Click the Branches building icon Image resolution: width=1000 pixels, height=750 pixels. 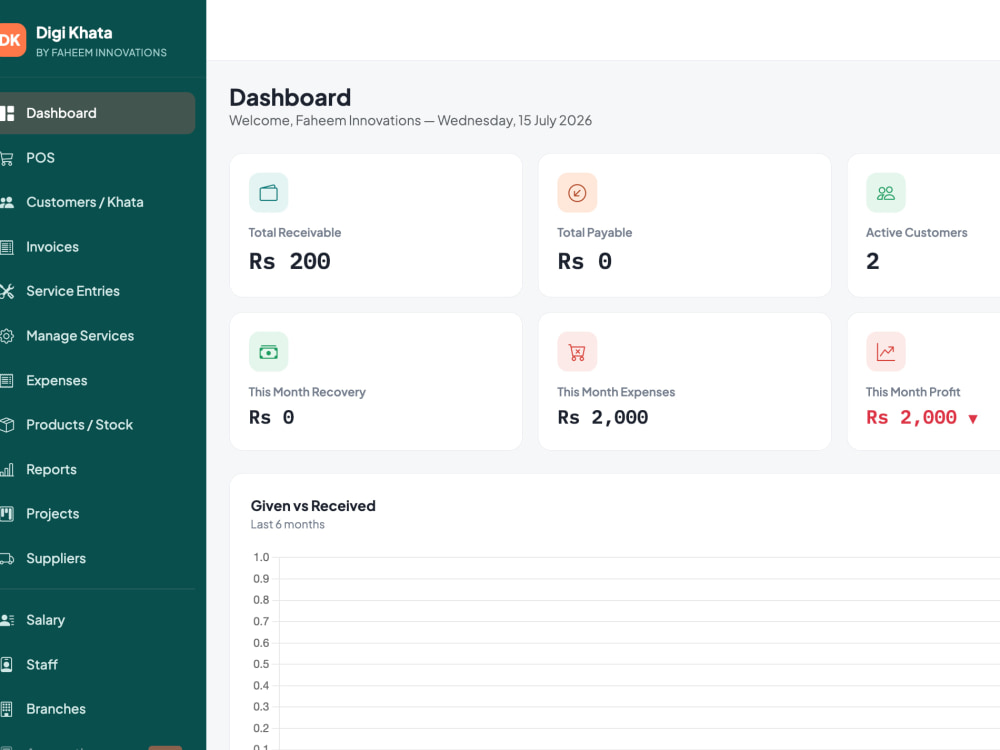coord(7,709)
